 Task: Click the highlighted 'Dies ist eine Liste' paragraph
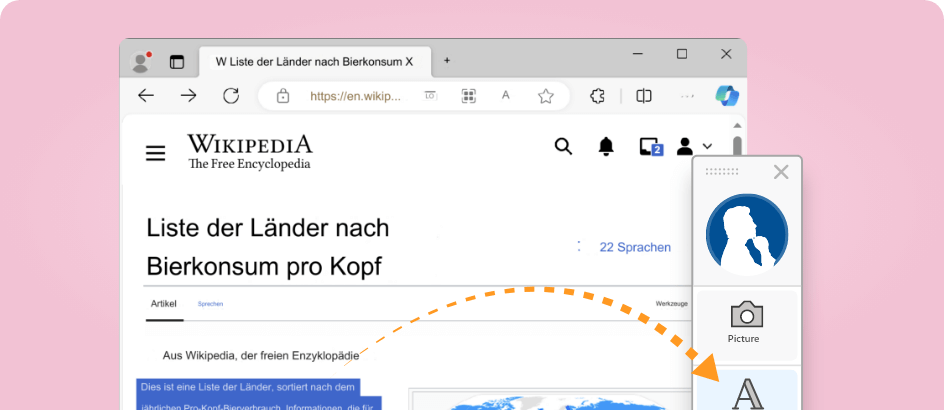(x=259, y=394)
